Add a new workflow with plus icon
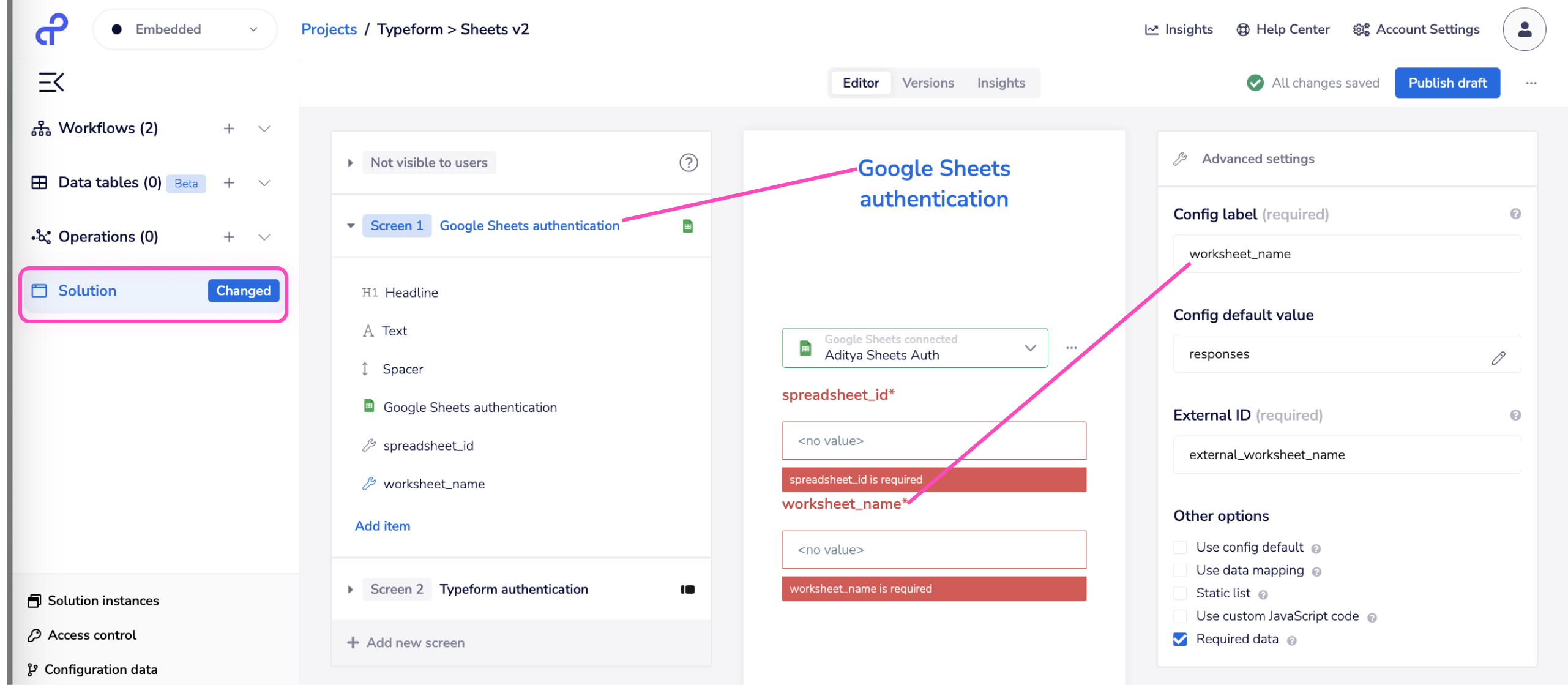This screenshot has width=1568, height=685. (x=229, y=129)
